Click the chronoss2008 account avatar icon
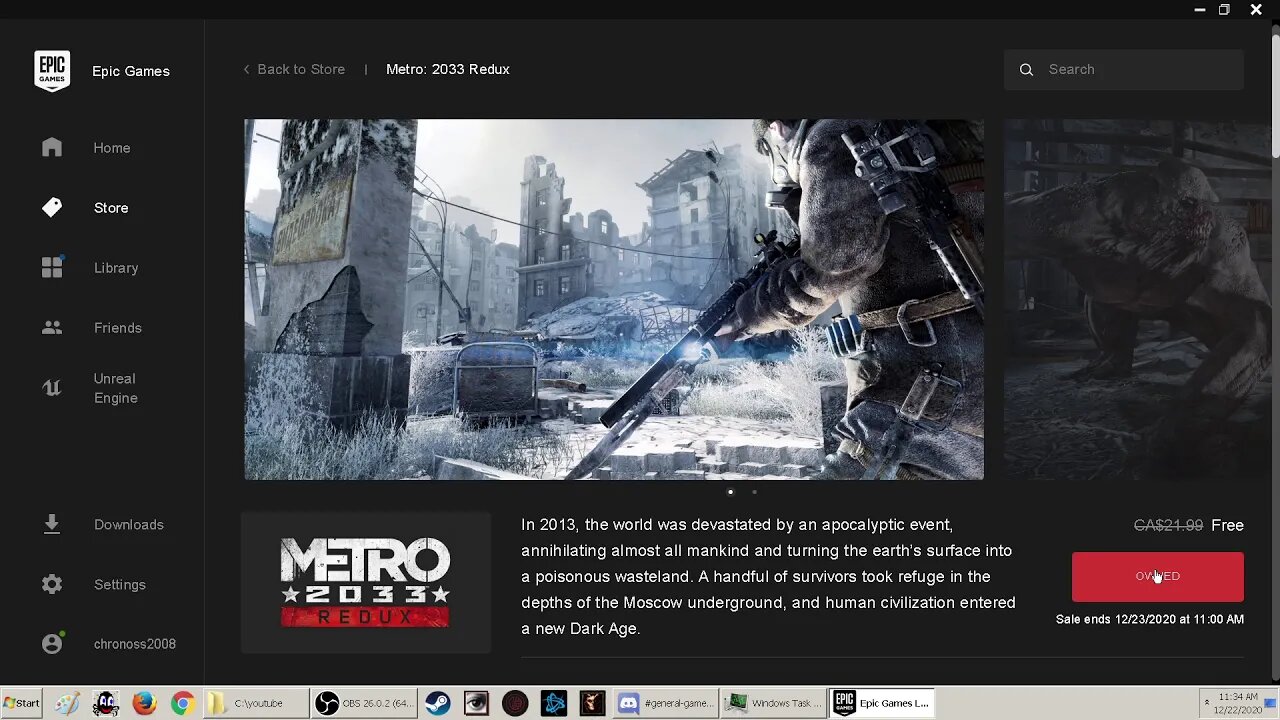The image size is (1280, 720). coord(52,643)
